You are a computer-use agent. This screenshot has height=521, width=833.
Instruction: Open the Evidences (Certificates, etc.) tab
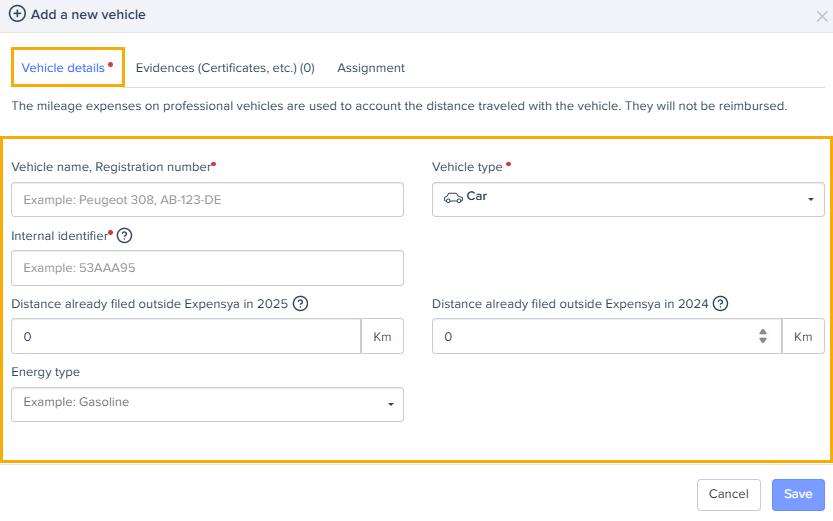pos(225,68)
